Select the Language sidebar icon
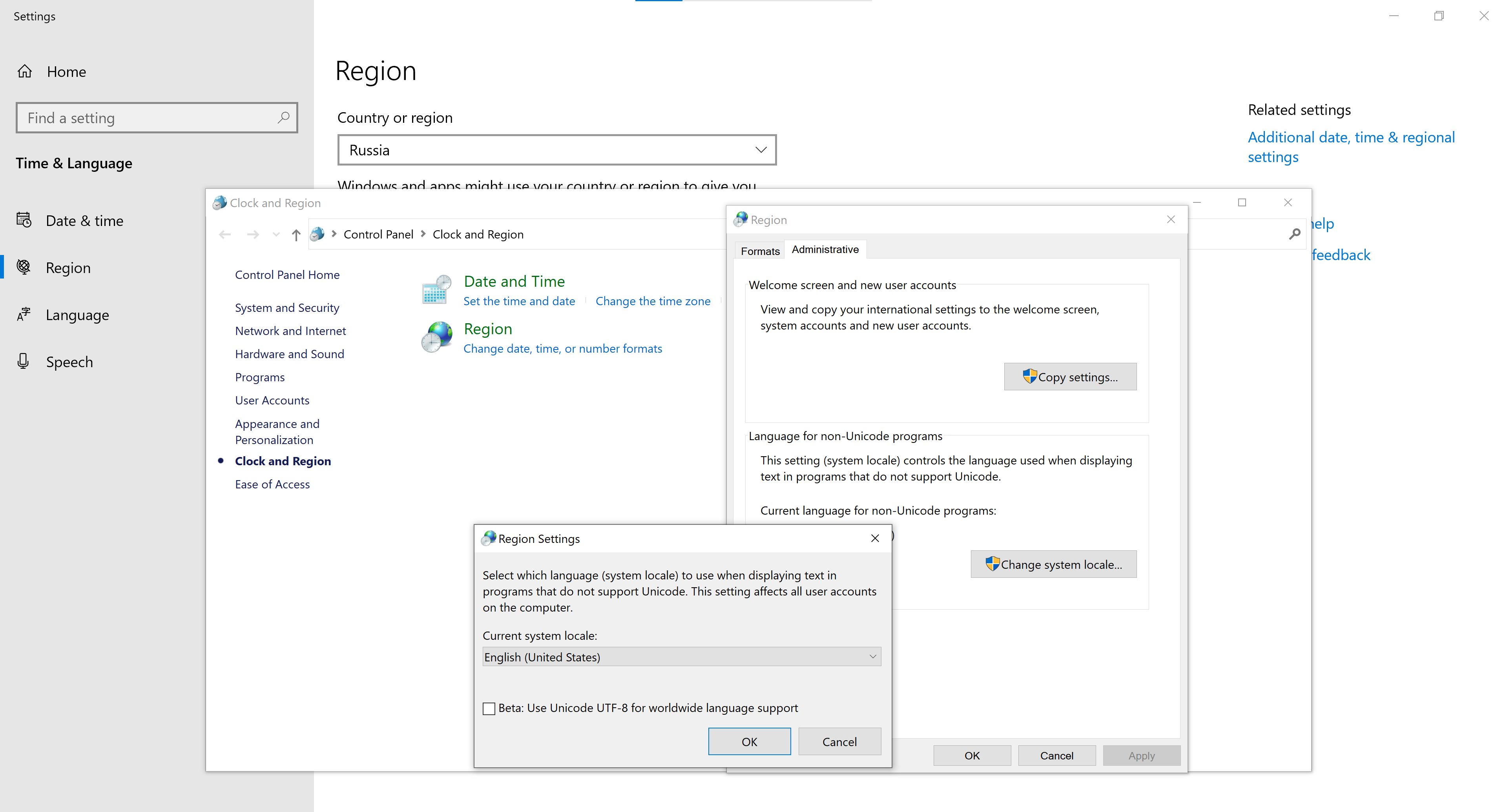 [x=24, y=315]
